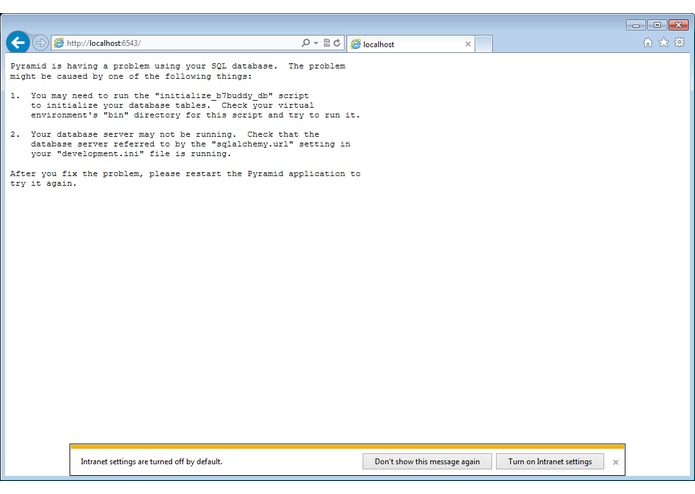The width and height of the screenshot is (695, 494).
Task: Maximize the Internet Explorer window
Action: point(657,25)
